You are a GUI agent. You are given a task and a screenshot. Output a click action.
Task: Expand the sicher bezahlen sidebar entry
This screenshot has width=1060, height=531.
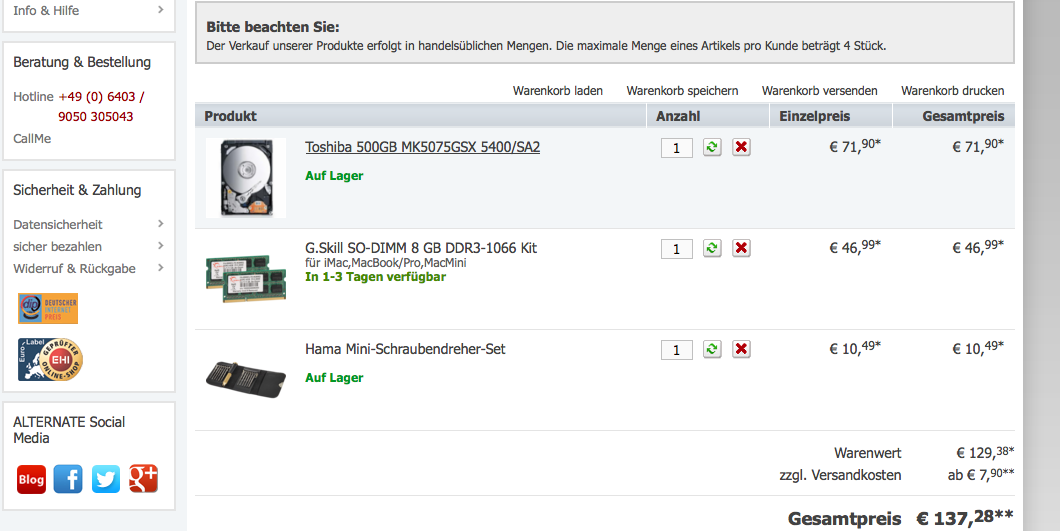(89, 246)
